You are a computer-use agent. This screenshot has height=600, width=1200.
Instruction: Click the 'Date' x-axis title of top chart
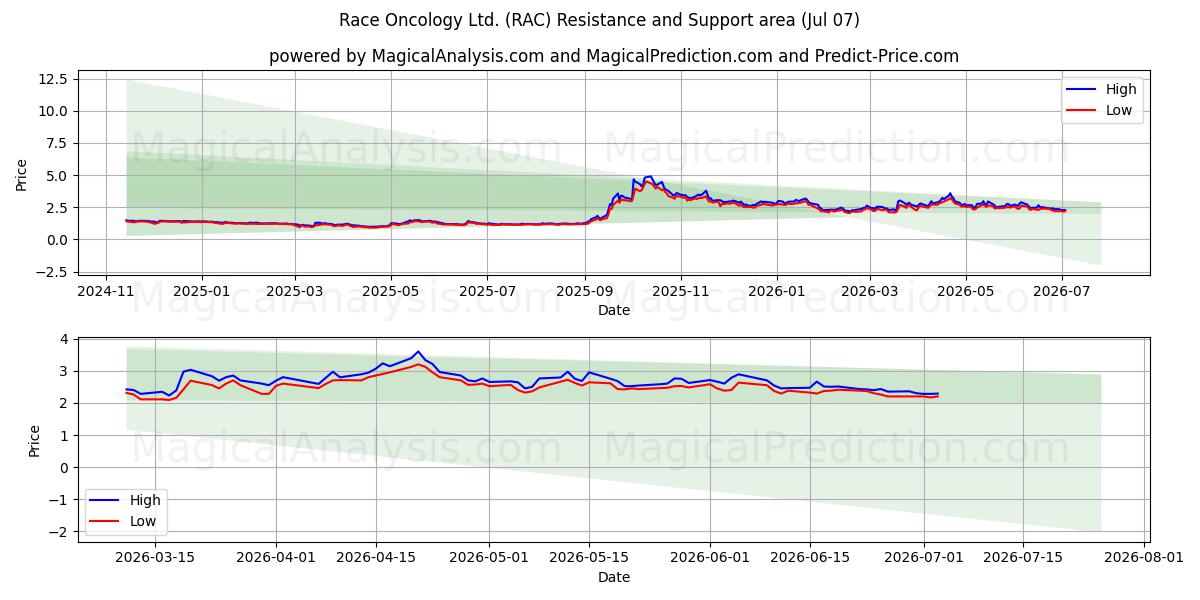[614, 310]
